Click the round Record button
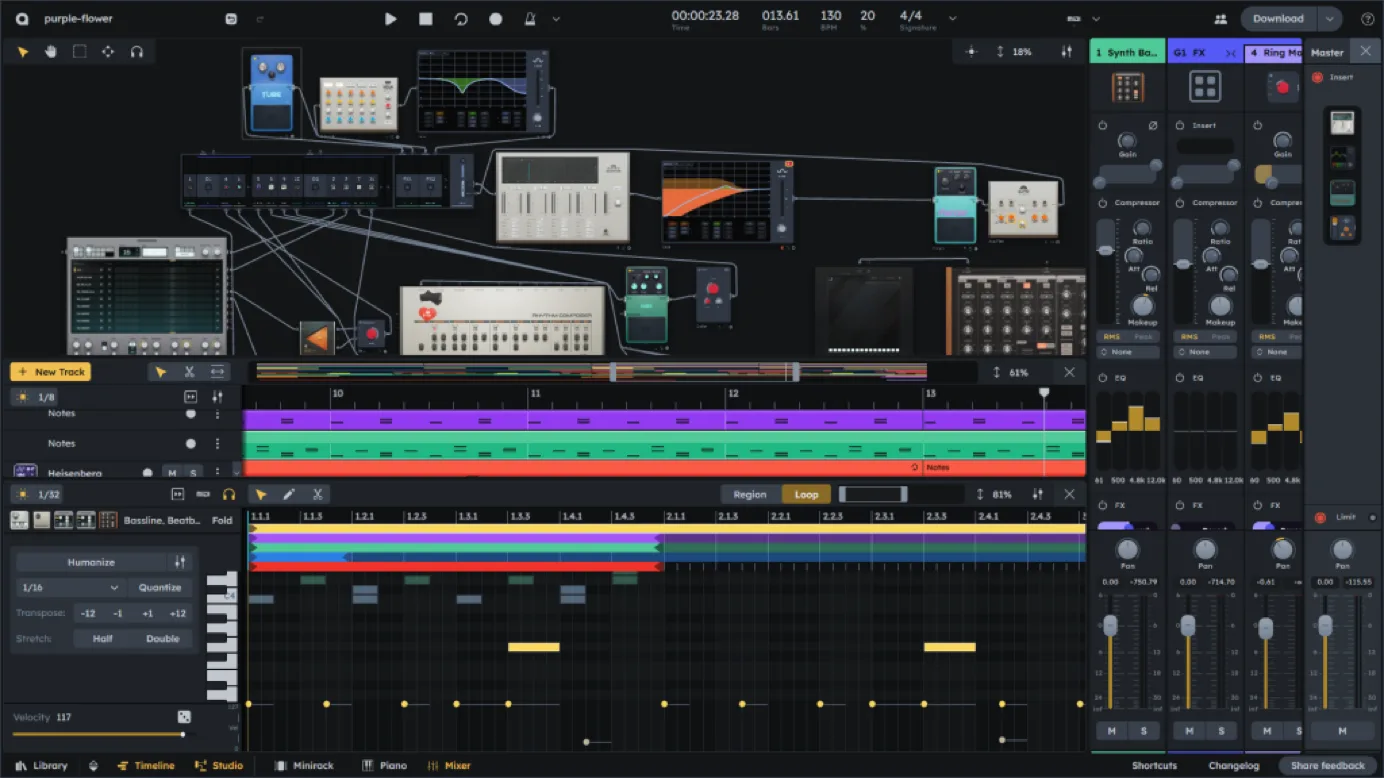 [x=496, y=18]
